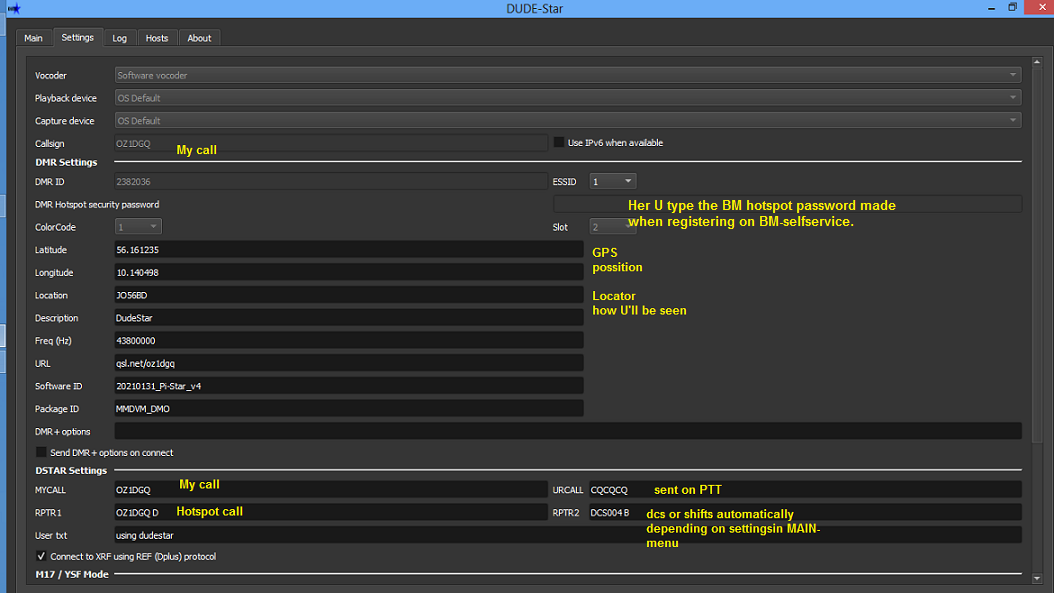Viewport: 1054px width, 593px height.
Task: Click the Description field
Action: click(349, 318)
